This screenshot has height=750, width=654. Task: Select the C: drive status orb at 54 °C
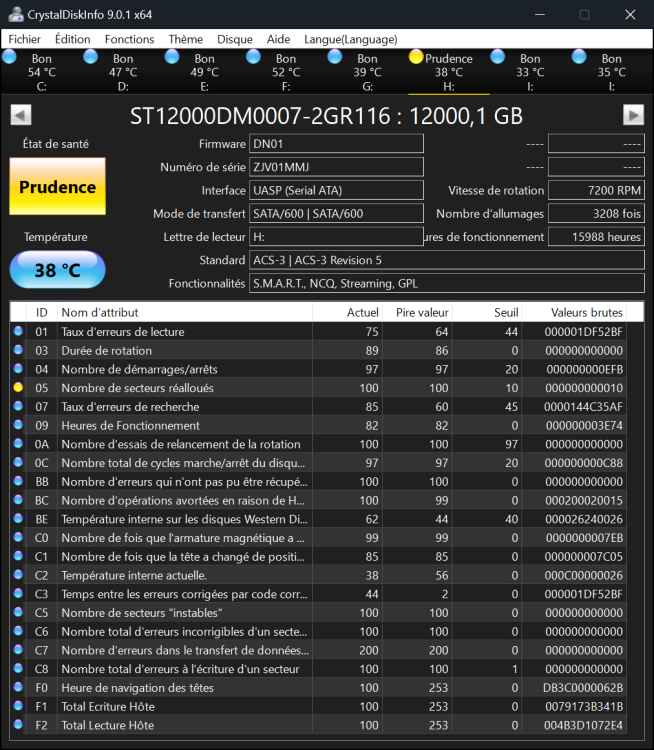tap(11, 58)
